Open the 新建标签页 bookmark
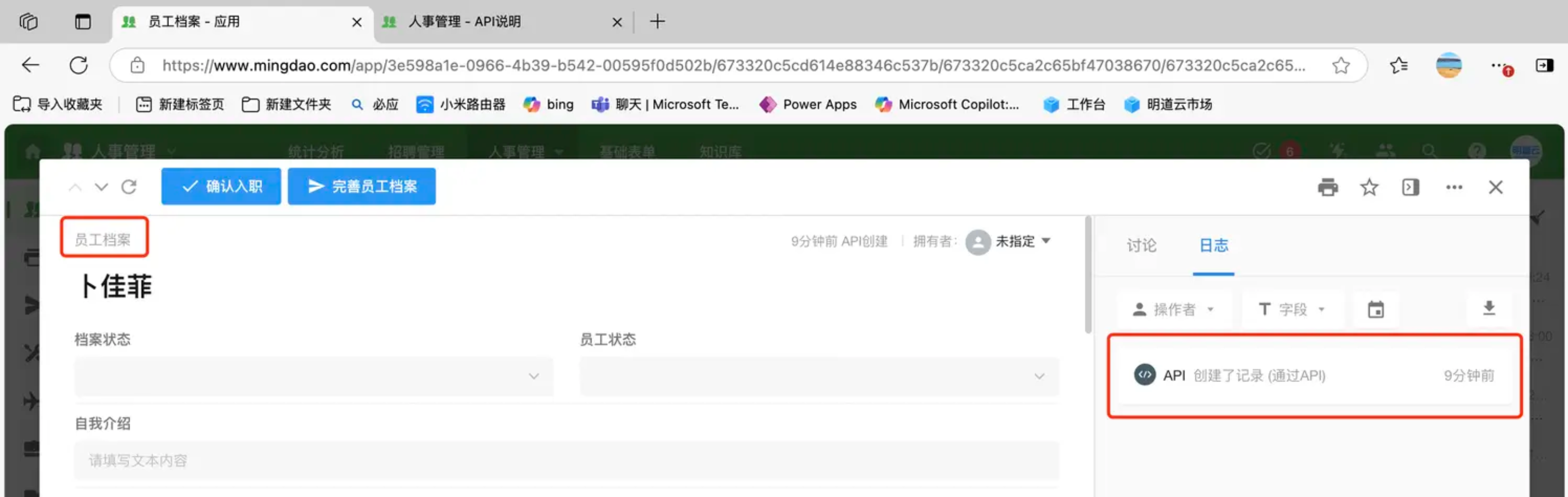Viewport: 1568px width, 497px height. [x=180, y=105]
